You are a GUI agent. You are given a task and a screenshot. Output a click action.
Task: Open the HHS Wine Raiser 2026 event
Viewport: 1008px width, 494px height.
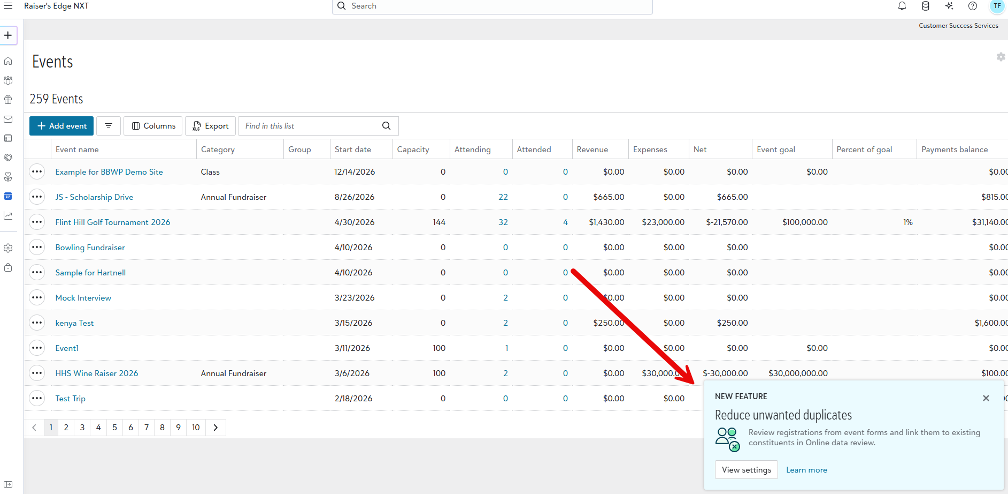(x=96, y=373)
